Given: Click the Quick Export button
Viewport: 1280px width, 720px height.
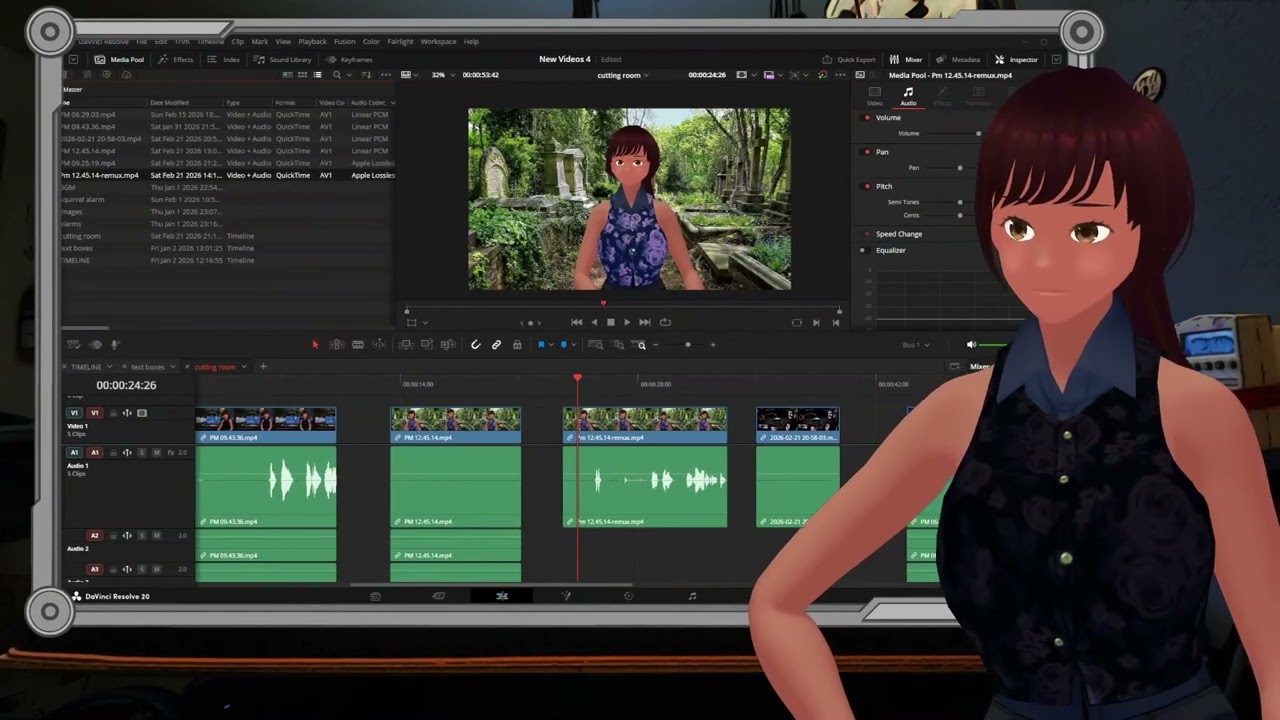Looking at the screenshot, I should [849, 60].
